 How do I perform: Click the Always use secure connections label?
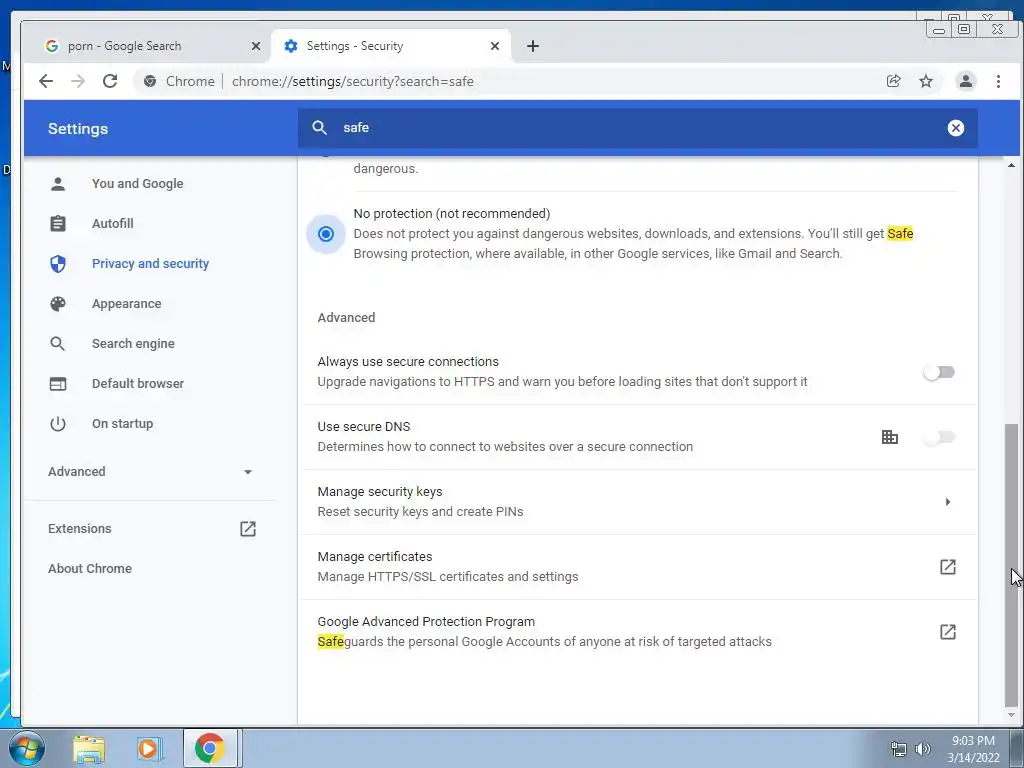tap(408, 362)
